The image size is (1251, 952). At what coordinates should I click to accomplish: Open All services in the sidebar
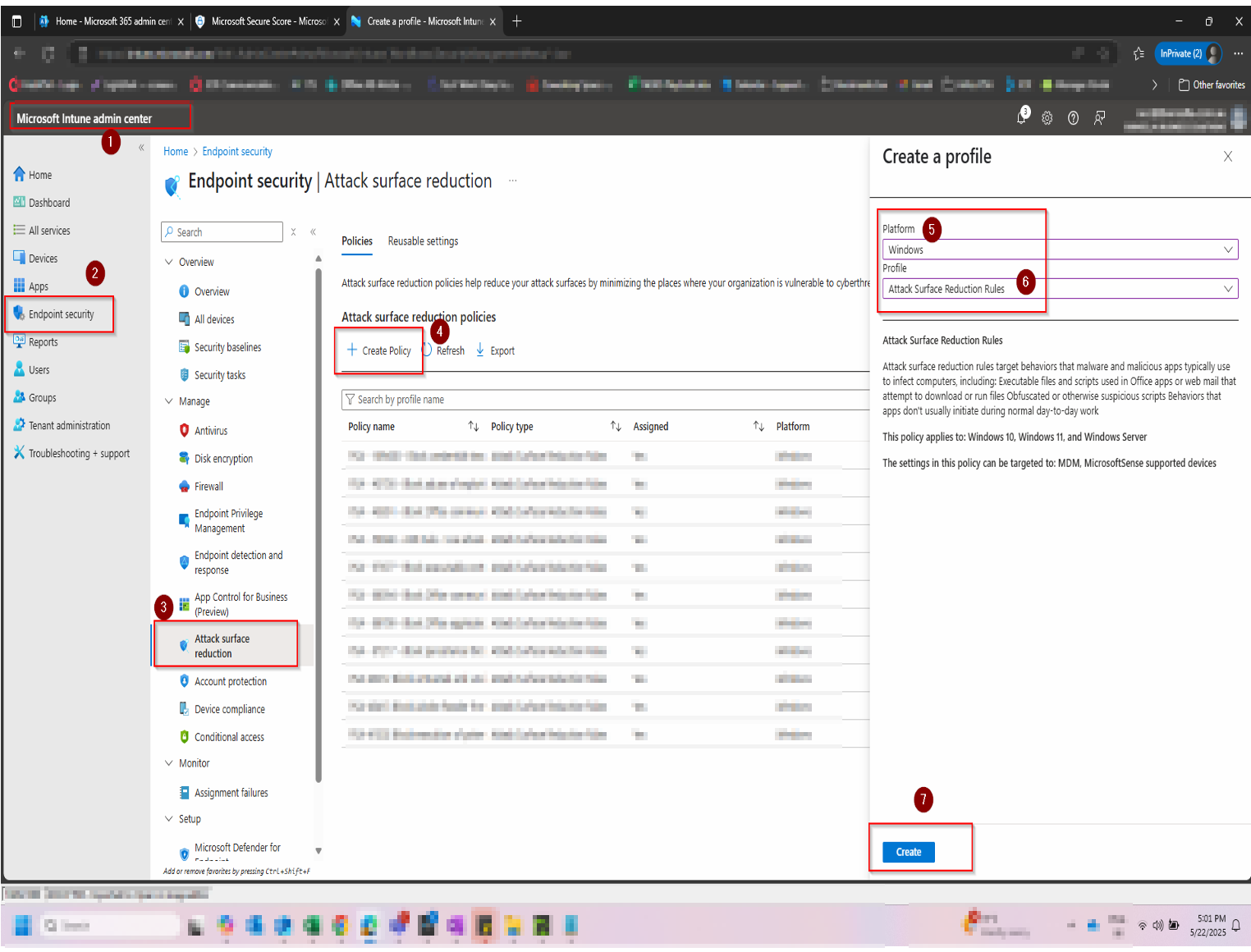tap(42, 231)
